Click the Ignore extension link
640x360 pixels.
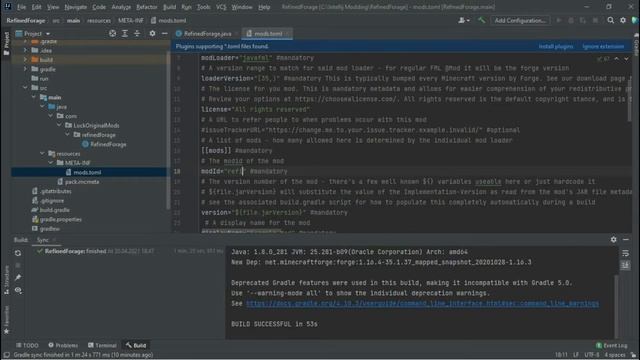[x=603, y=47]
